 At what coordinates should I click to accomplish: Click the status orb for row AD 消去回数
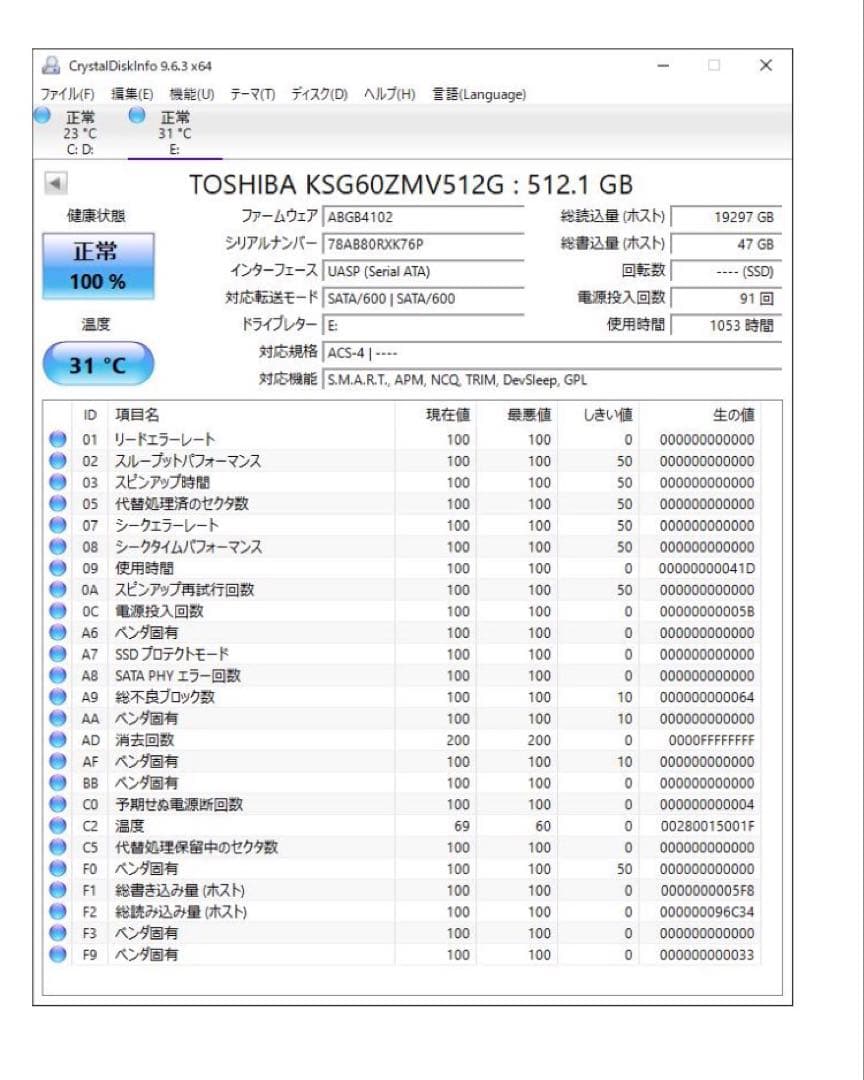[58, 740]
